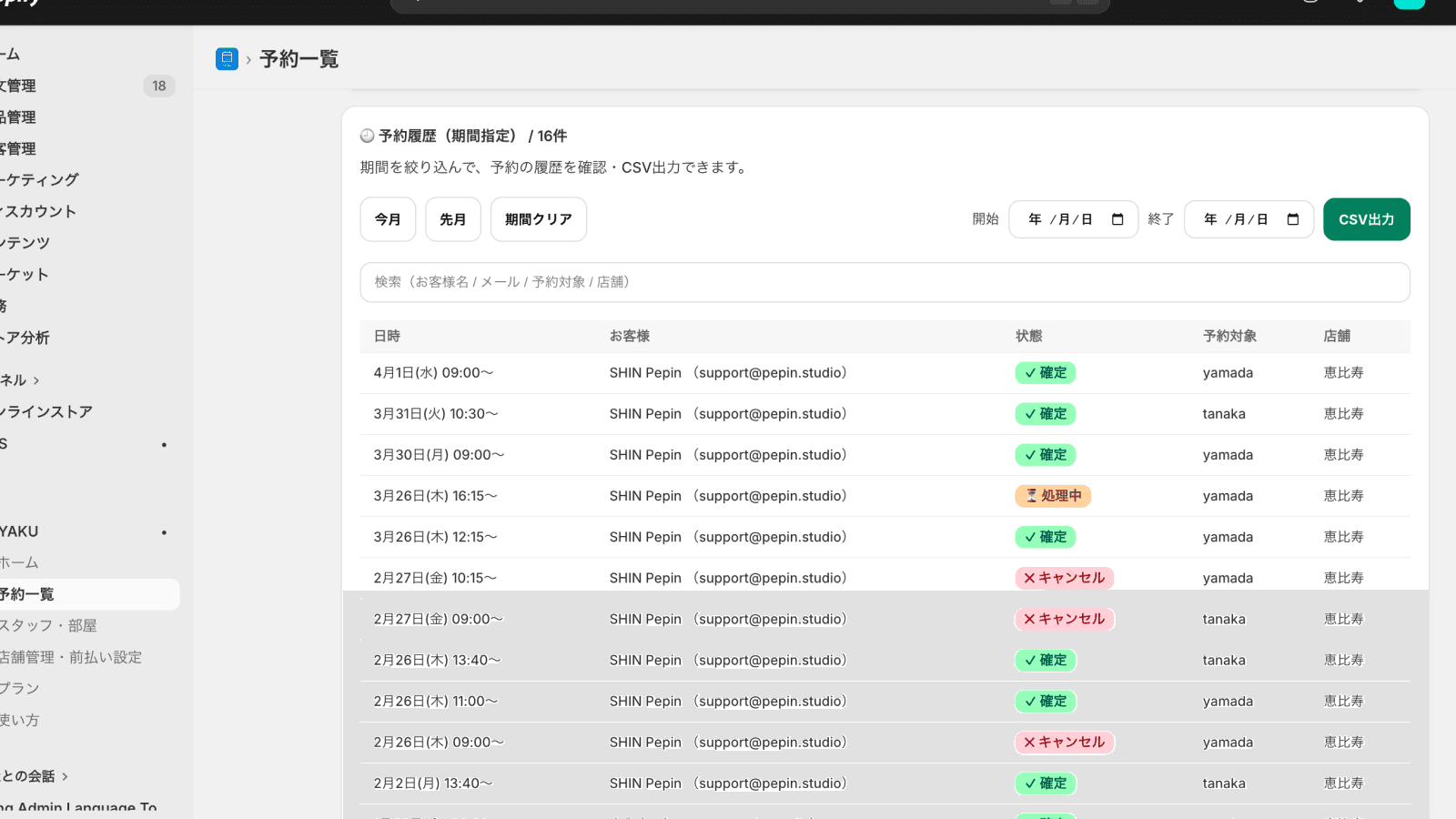1456x819 pixels.
Task: Click the clock icon beside 予約履歴 heading
Action: (x=368, y=136)
